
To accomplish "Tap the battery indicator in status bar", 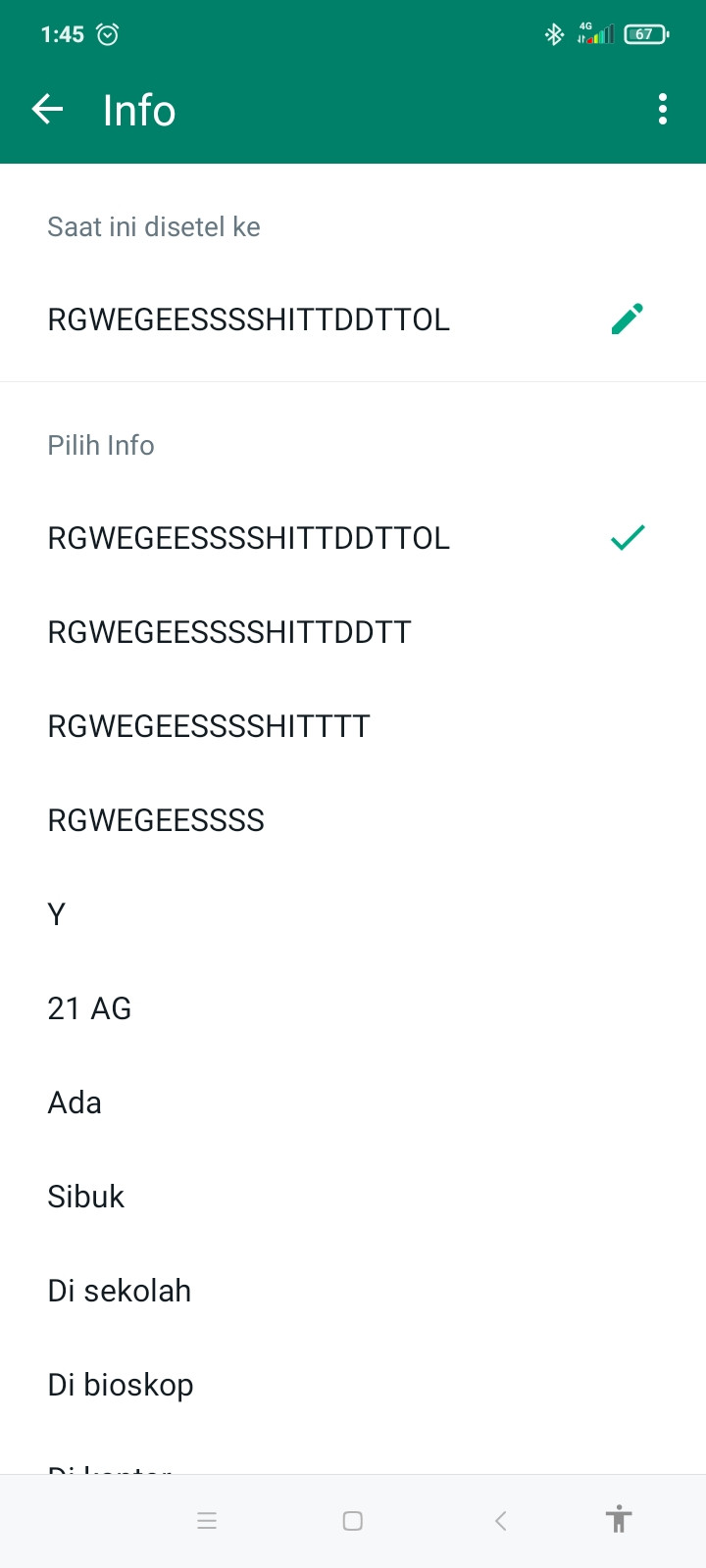I will click(x=645, y=34).
